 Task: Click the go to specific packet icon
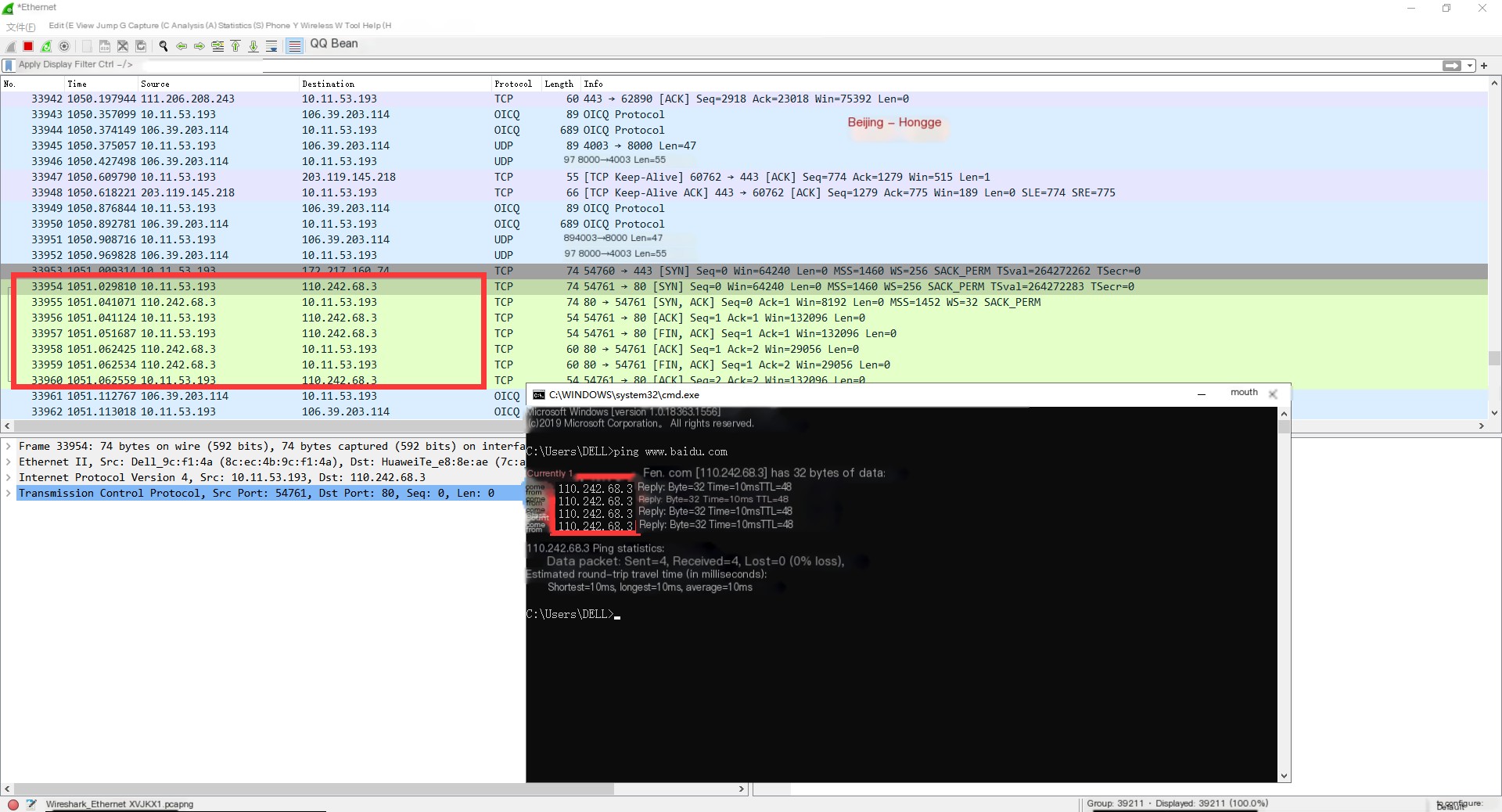pos(217,46)
